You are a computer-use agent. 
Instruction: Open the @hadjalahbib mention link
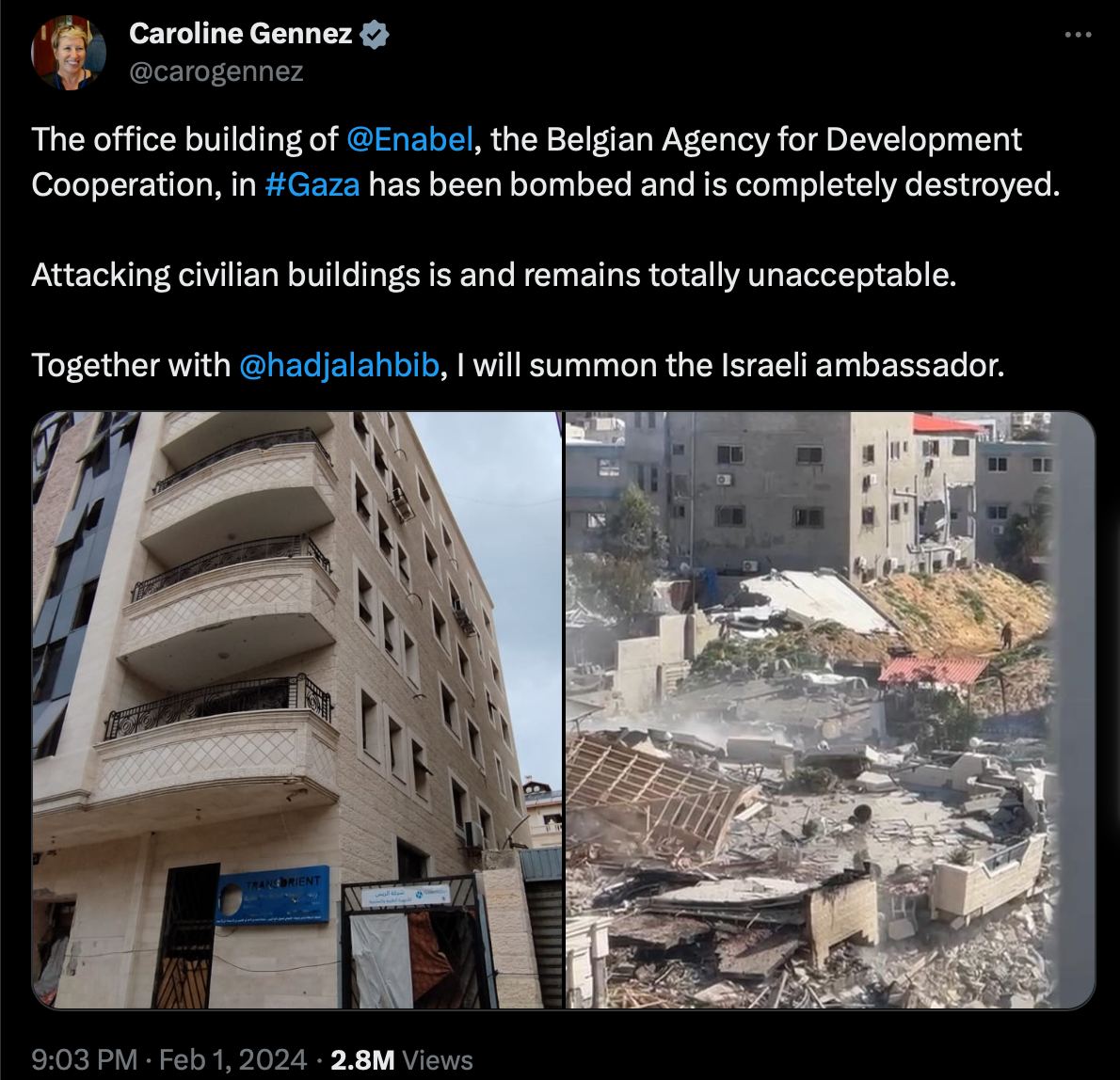pyautogui.click(x=339, y=365)
